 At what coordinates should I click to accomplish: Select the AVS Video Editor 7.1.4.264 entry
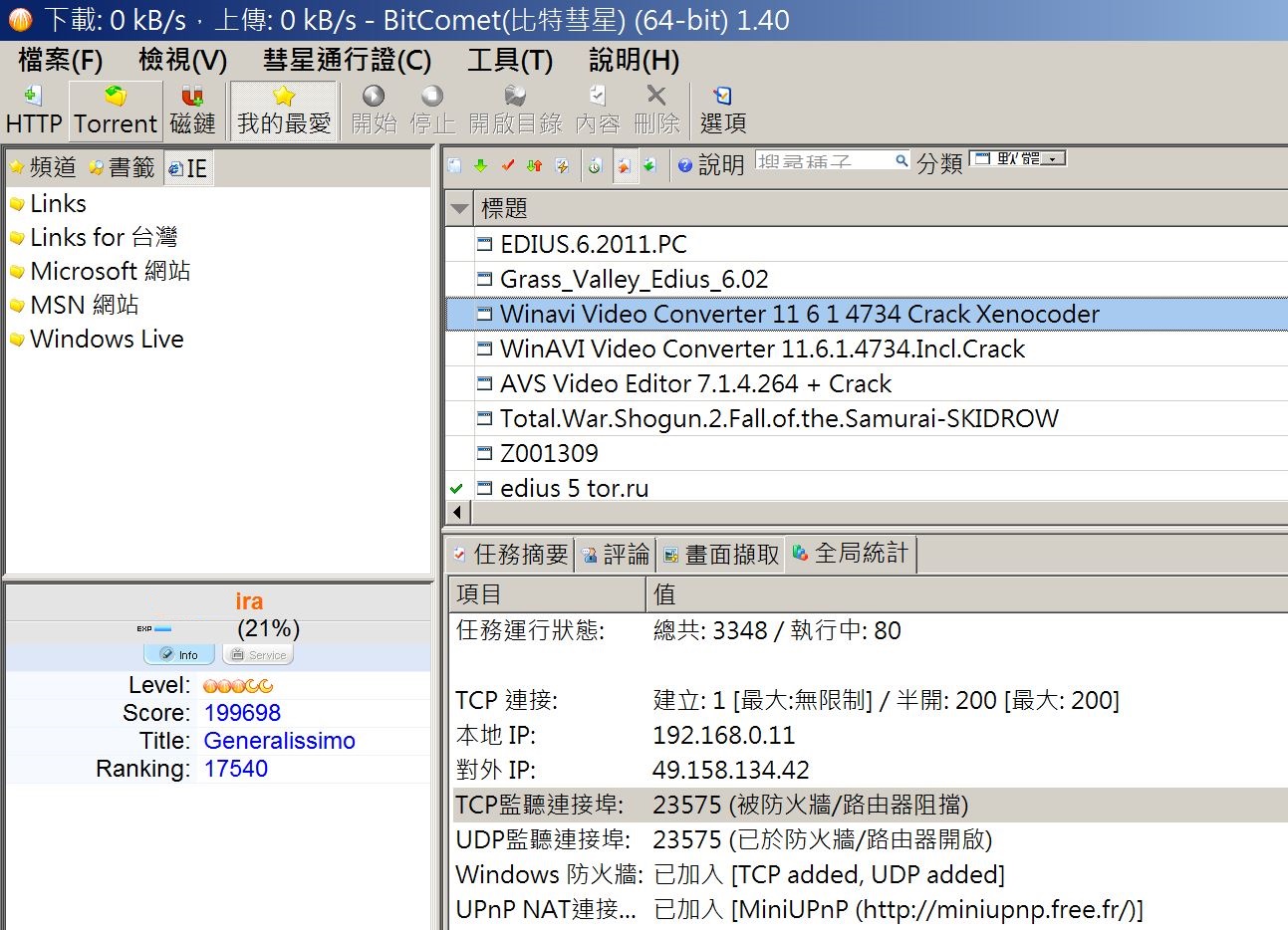point(695,384)
